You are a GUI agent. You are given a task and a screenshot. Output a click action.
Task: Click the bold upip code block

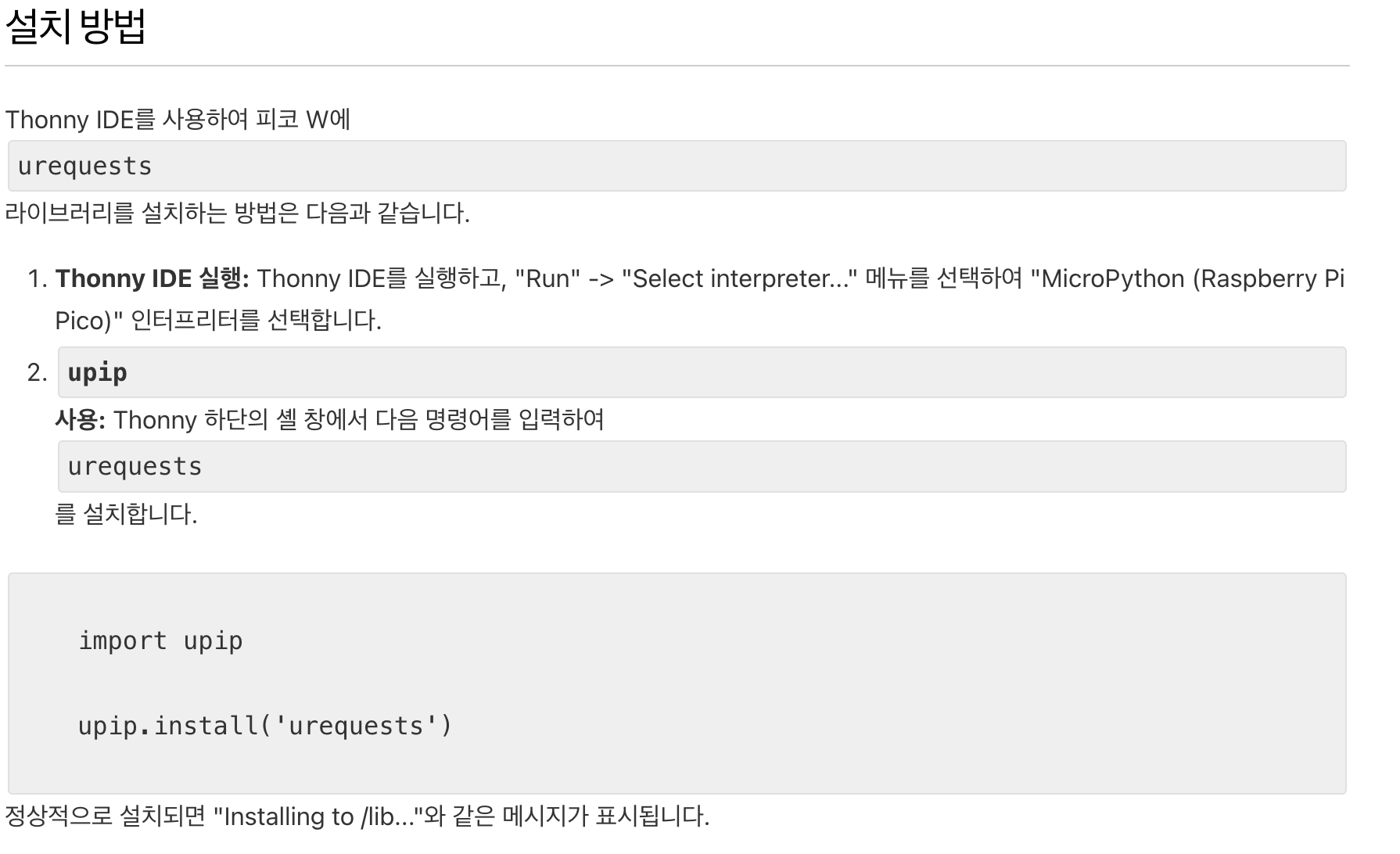[x=702, y=372]
